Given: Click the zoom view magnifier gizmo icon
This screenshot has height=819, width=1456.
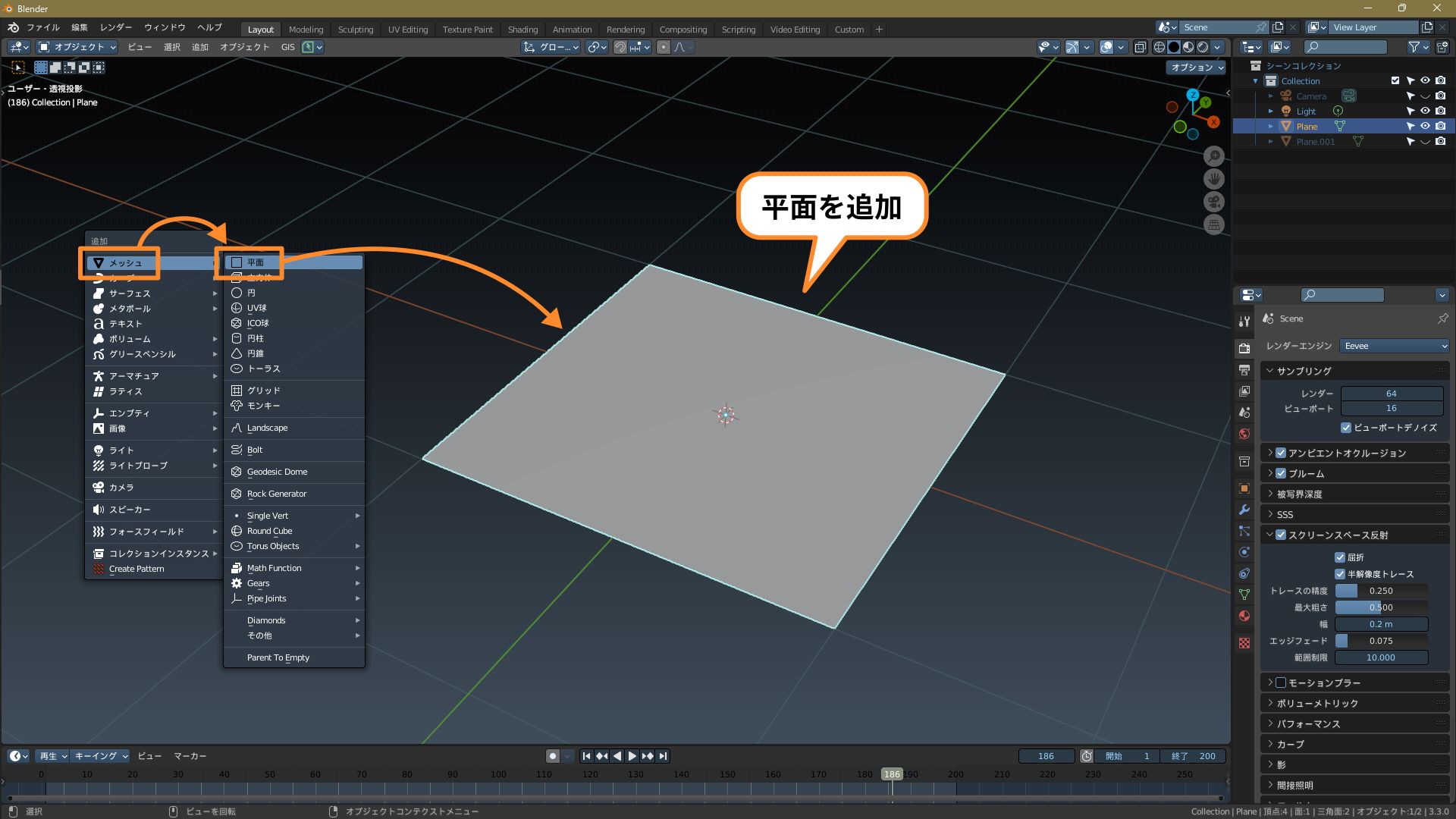Looking at the screenshot, I should pyautogui.click(x=1214, y=156).
